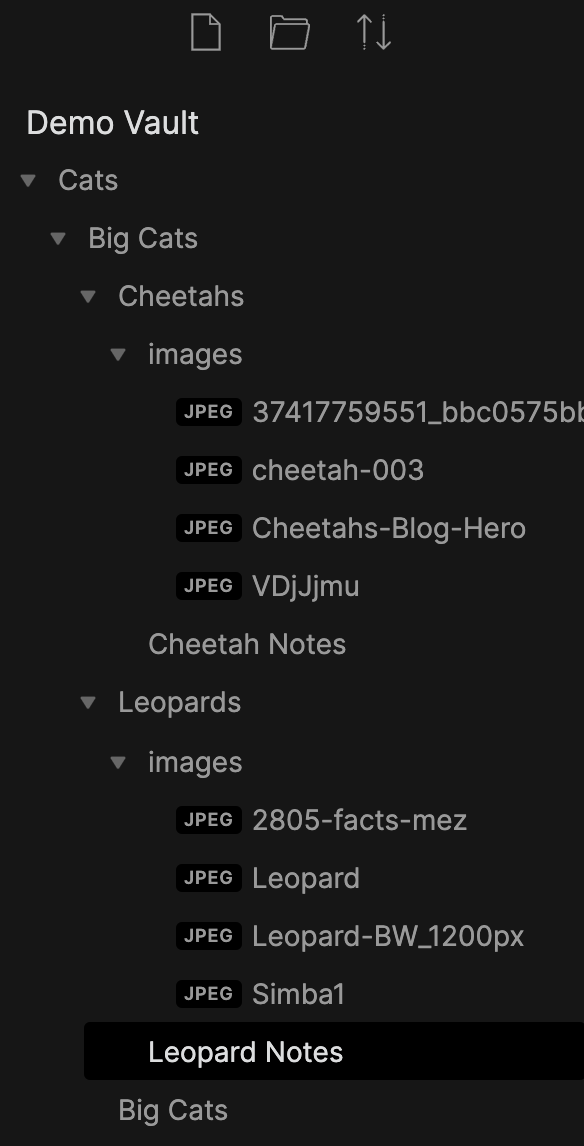Viewport: 584px width, 1146px height.
Task: Click JPEG badge beside cheetah-003
Action: click(x=209, y=470)
